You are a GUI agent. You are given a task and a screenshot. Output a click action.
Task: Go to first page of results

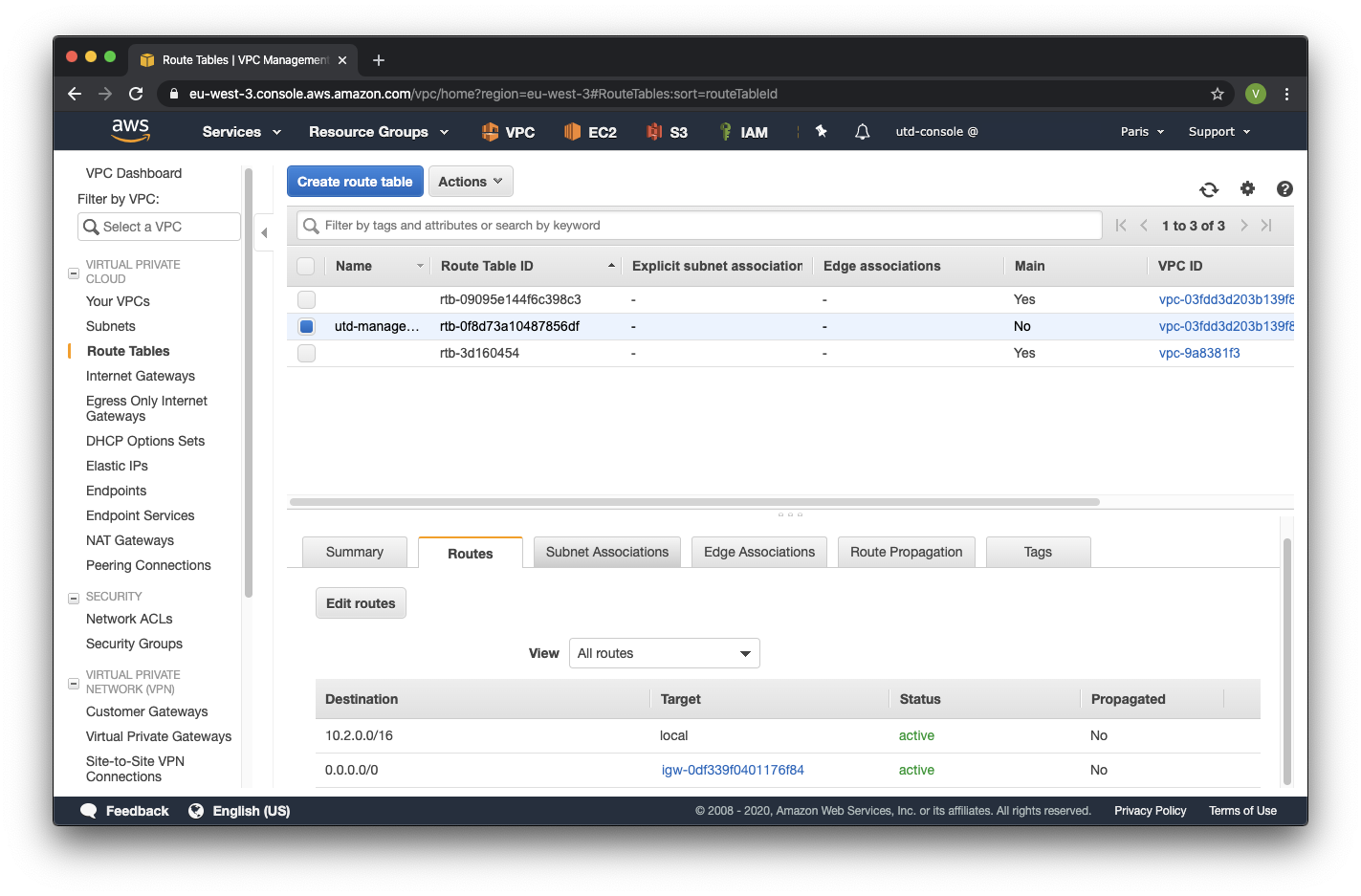coord(1121,226)
